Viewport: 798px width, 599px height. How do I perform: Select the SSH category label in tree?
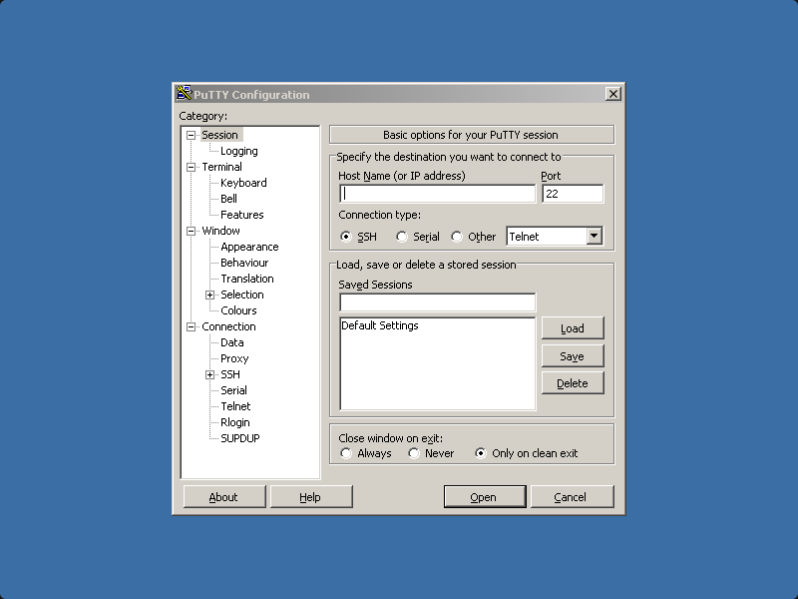click(x=230, y=375)
